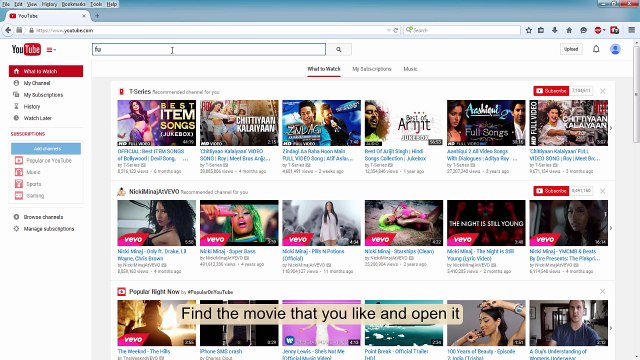Subscribe to the T-Series channel

[x=551, y=91]
